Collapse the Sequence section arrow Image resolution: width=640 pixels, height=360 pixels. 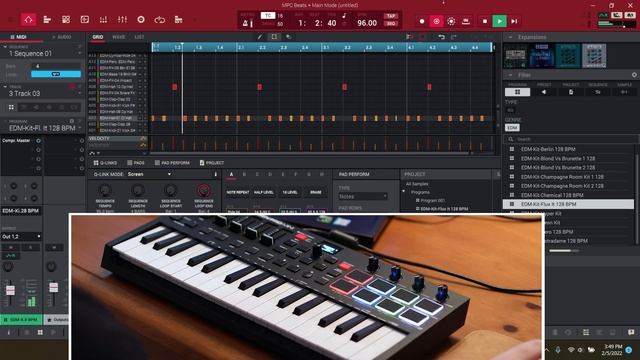(x=5, y=47)
